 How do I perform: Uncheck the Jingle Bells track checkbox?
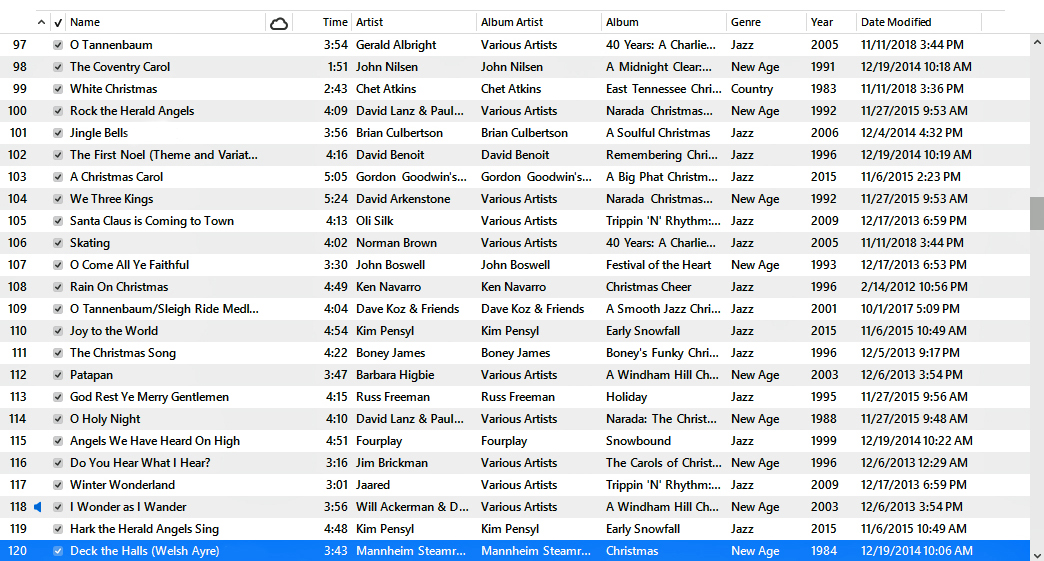point(58,133)
